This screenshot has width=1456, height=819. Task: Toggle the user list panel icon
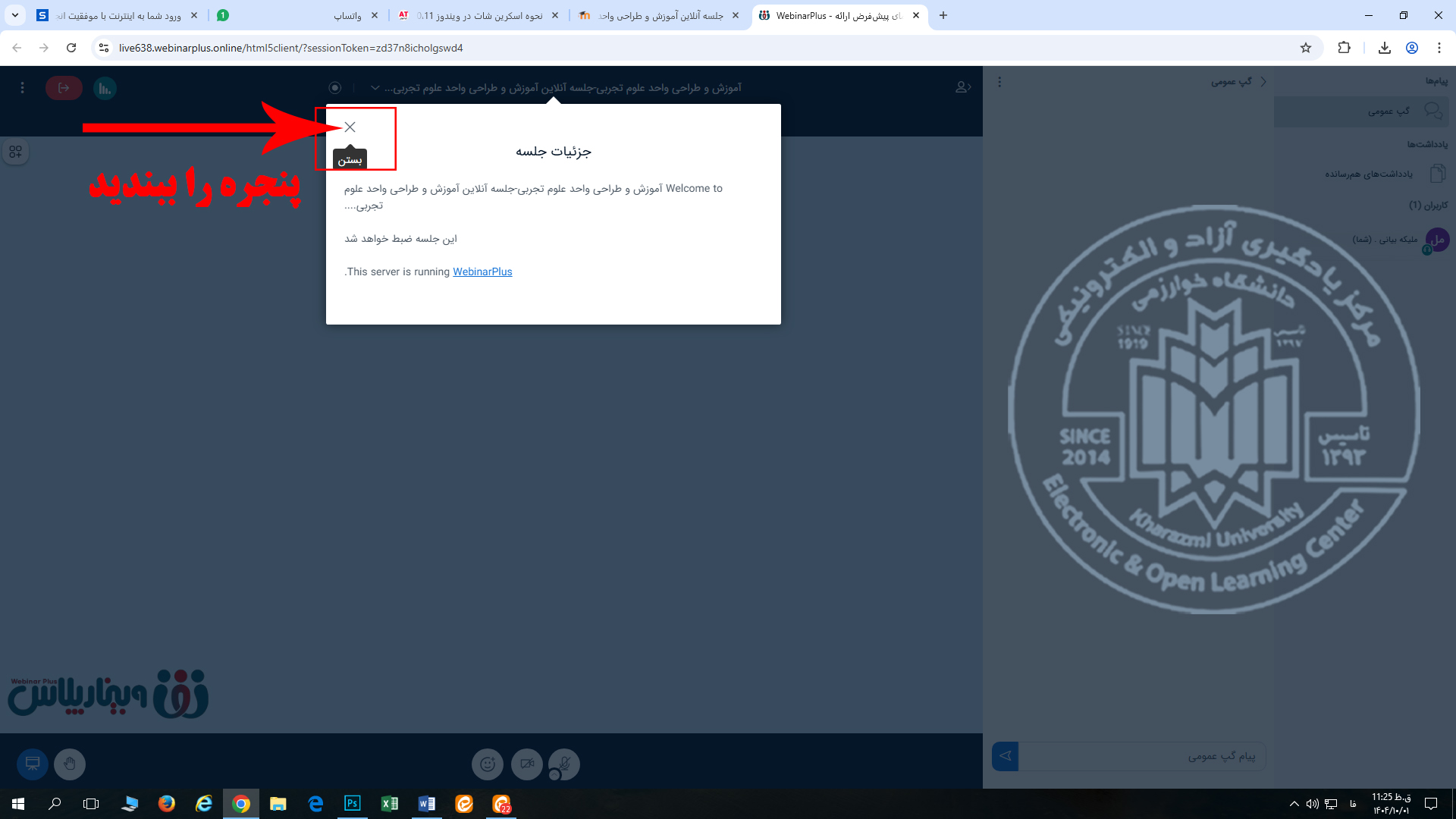click(x=962, y=88)
